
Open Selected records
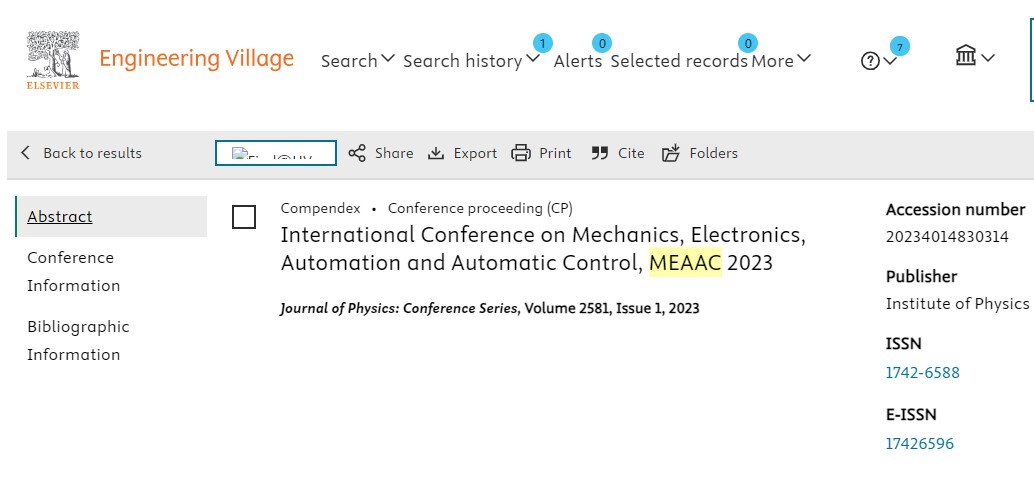pos(679,61)
